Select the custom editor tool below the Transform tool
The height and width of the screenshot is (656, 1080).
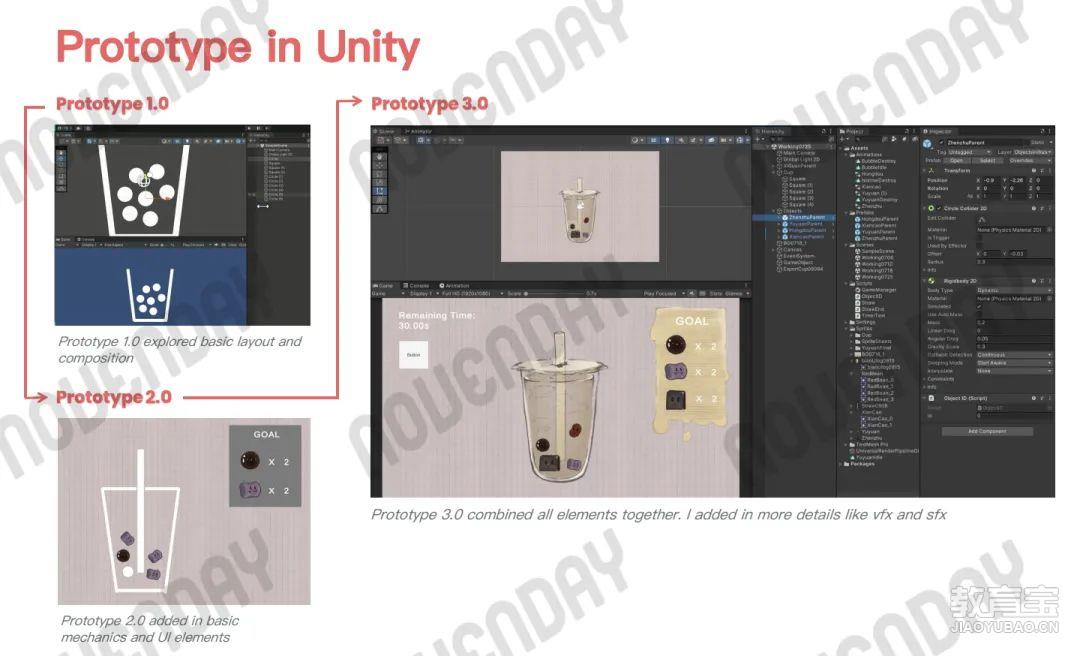click(380, 209)
